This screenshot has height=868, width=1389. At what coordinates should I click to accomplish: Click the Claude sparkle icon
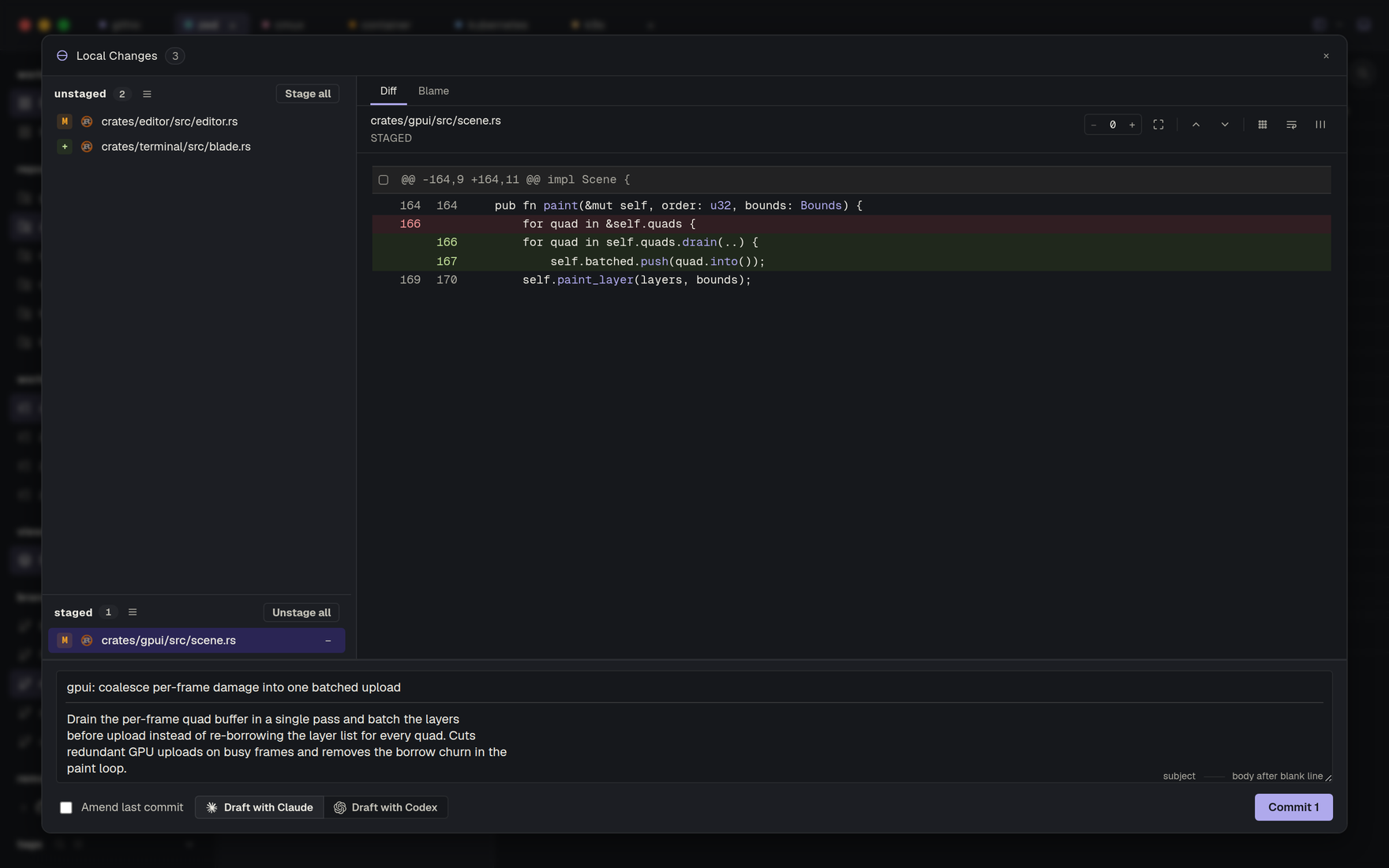click(x=212, y=807)
